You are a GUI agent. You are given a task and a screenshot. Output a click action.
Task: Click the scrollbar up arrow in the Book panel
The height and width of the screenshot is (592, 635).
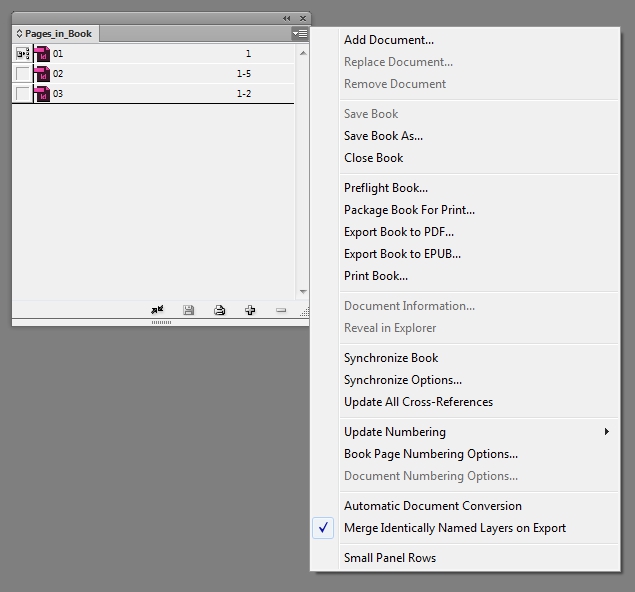pos(303,53)
